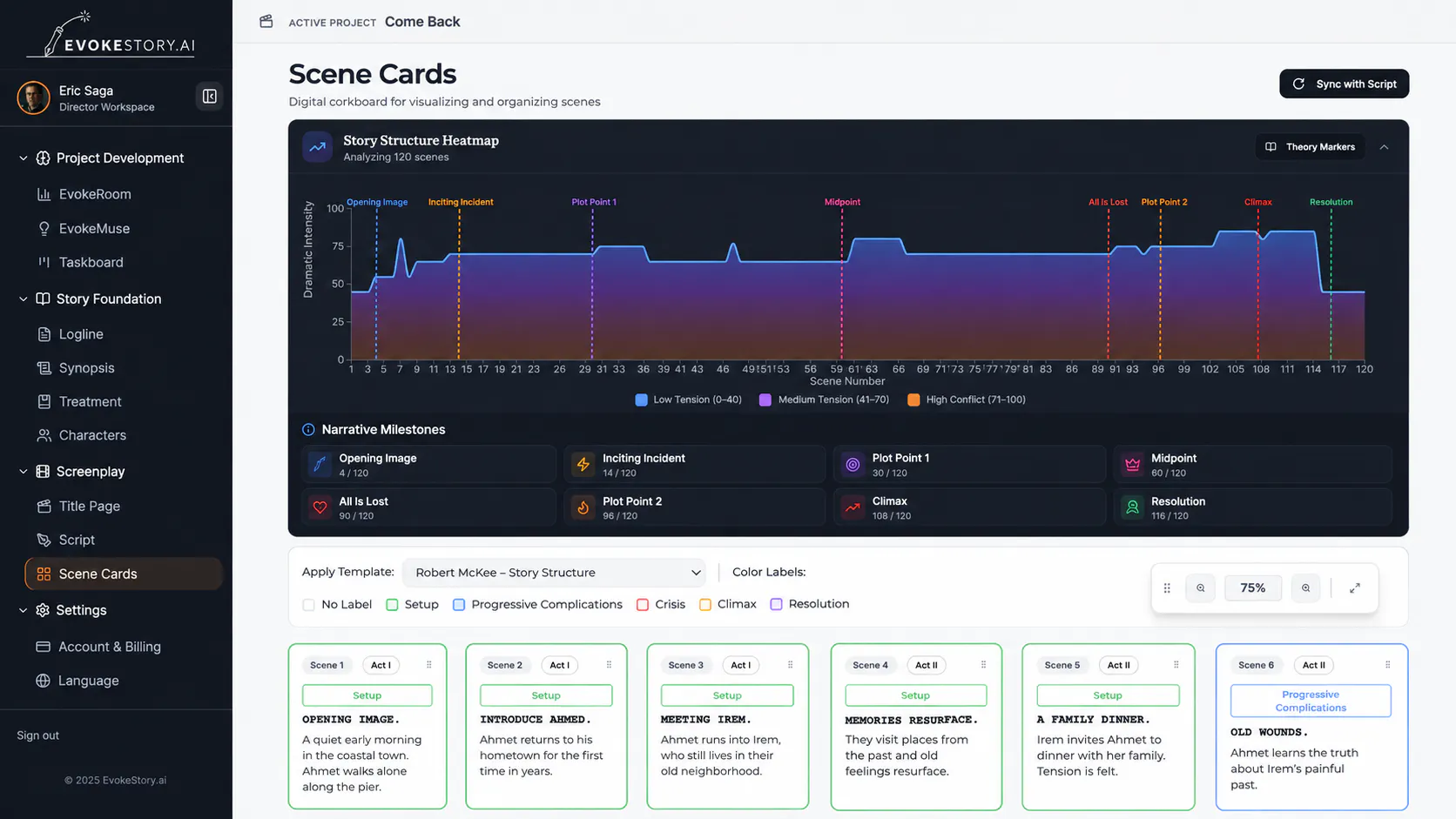Toggle the Crisis color label checkbox
1456x819 pixels.
[643, 605]
